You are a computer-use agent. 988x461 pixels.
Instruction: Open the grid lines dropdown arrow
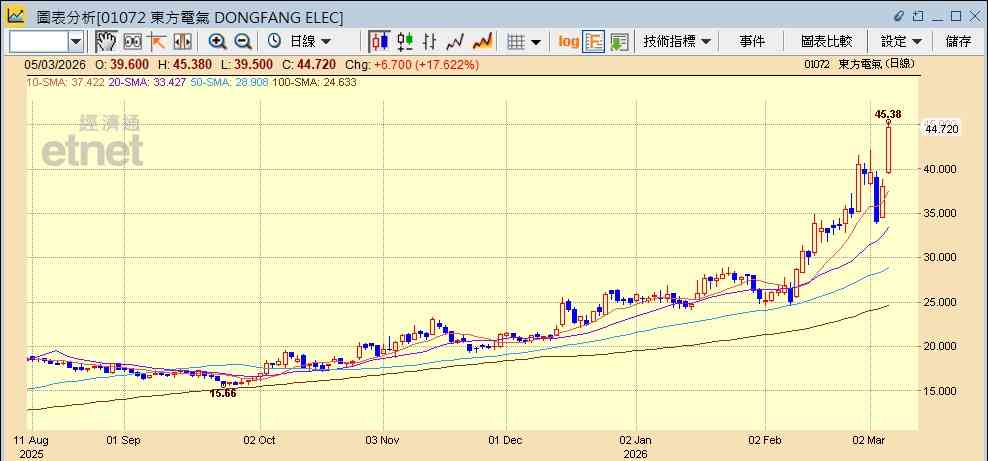(536, 42)
